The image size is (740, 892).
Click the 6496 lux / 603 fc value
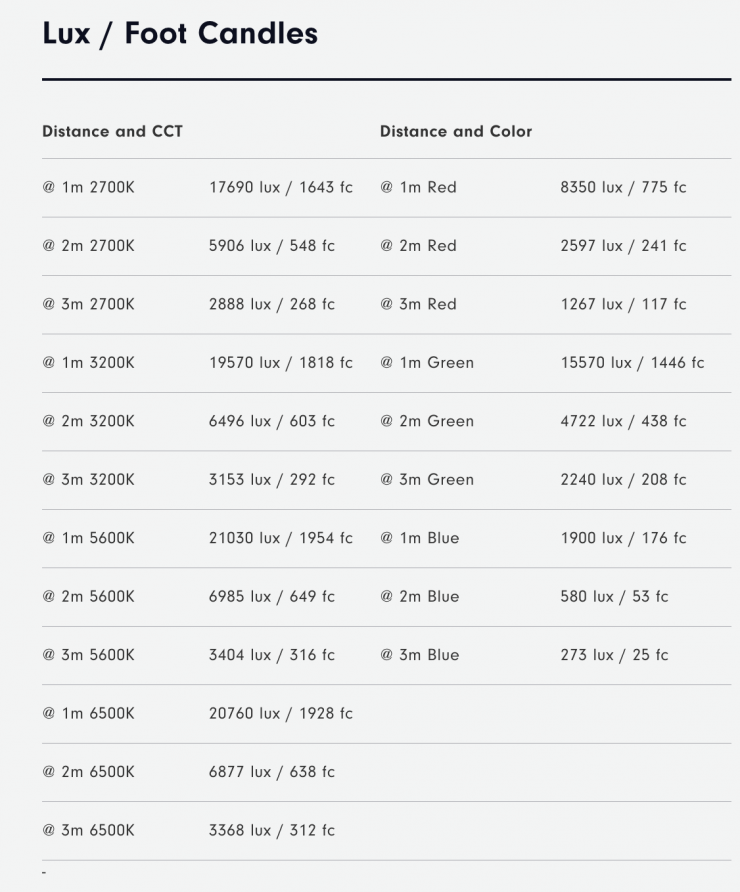[x=271, y=421]
